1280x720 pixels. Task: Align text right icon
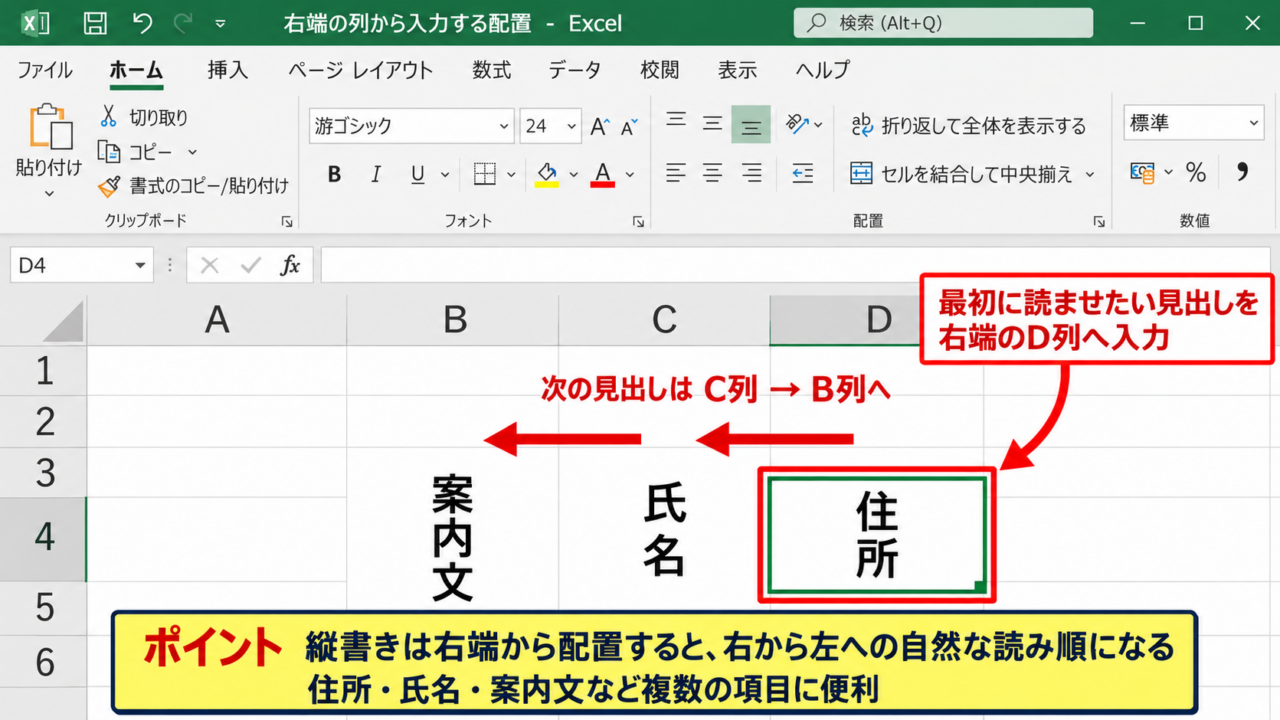pyautogui.click(x=751, y=174)
